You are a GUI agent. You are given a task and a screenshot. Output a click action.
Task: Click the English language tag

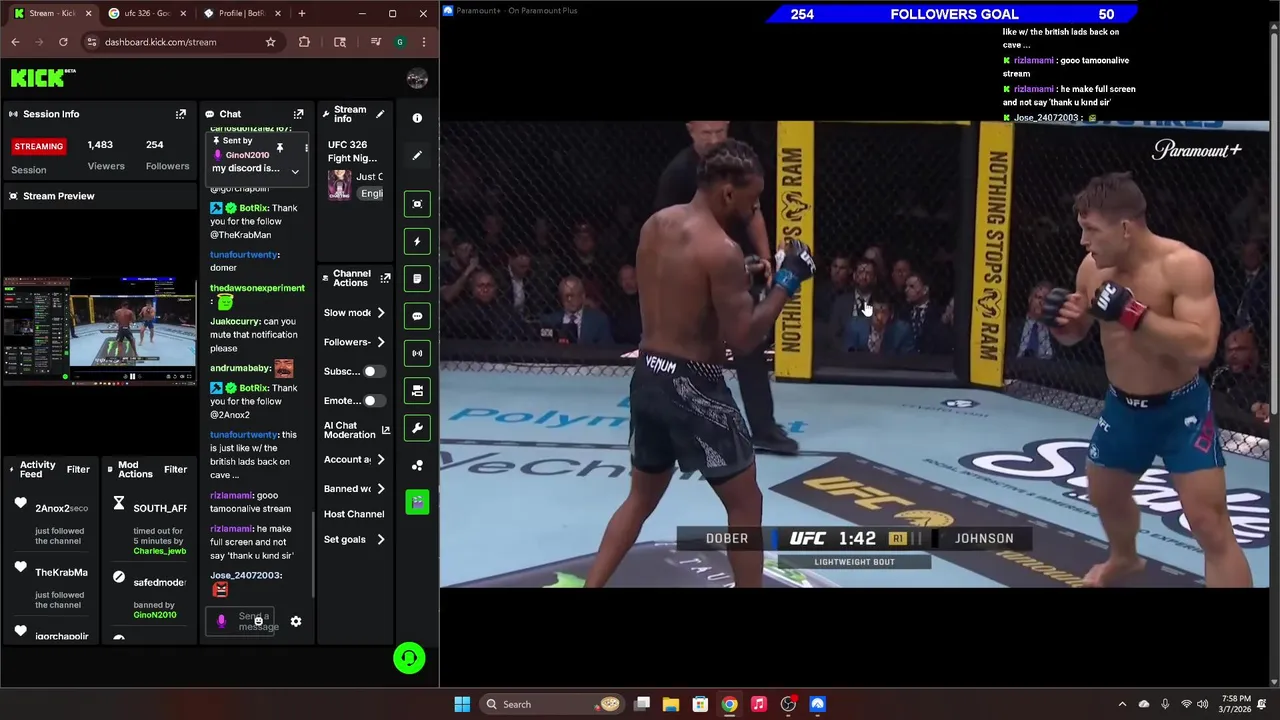tap(372, 193)
